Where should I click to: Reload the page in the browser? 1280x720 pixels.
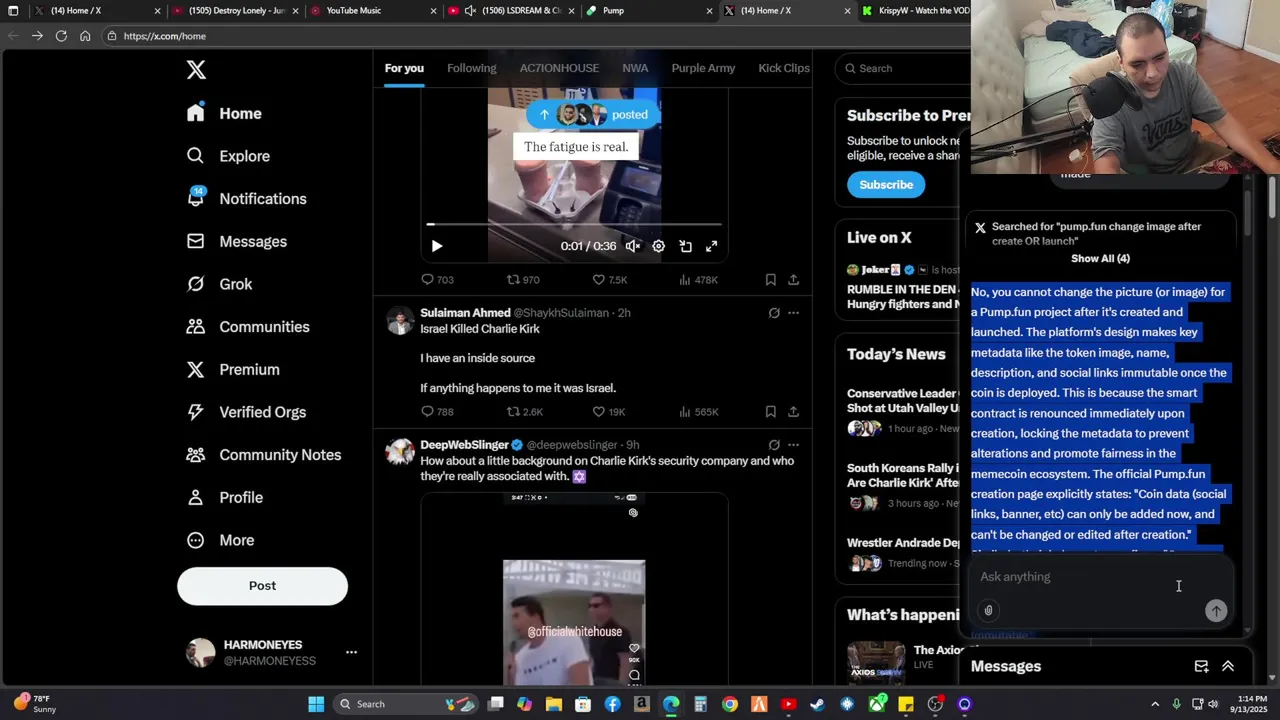coord(61,36)
